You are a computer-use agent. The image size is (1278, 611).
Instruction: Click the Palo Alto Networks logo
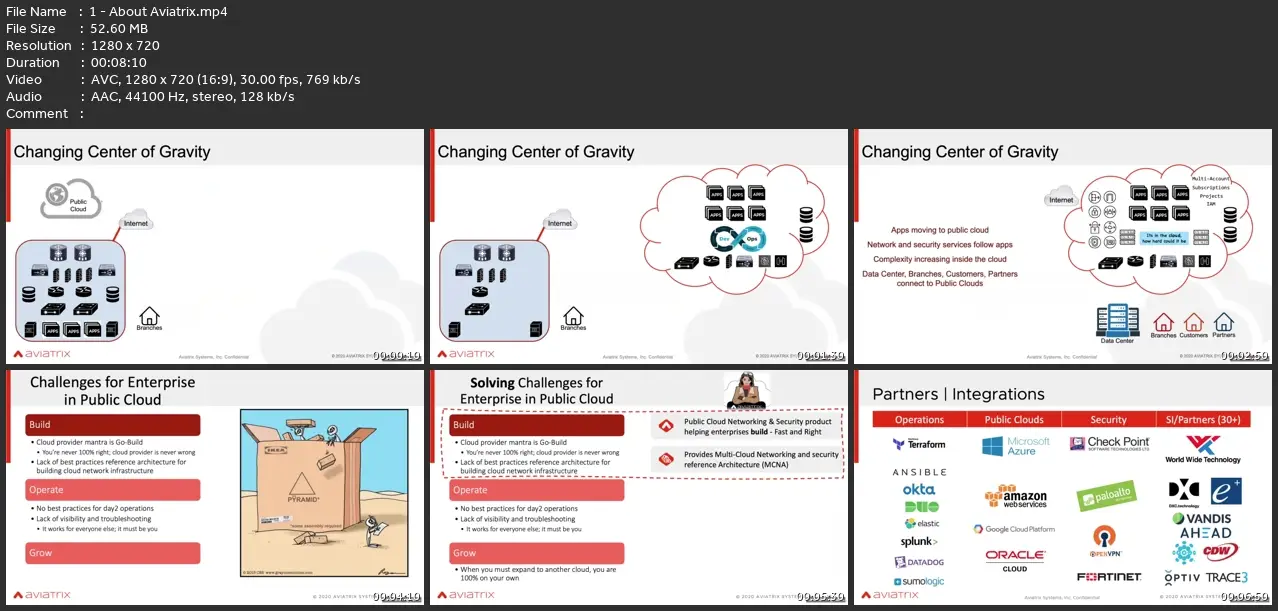click(x=1106, y=497)
